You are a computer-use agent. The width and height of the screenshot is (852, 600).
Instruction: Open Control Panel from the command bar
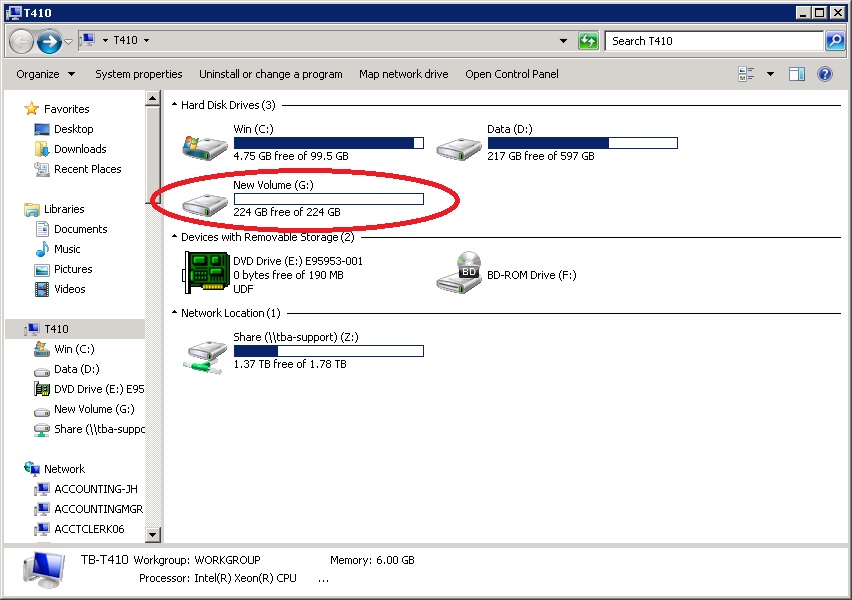(x=511, y=73)
